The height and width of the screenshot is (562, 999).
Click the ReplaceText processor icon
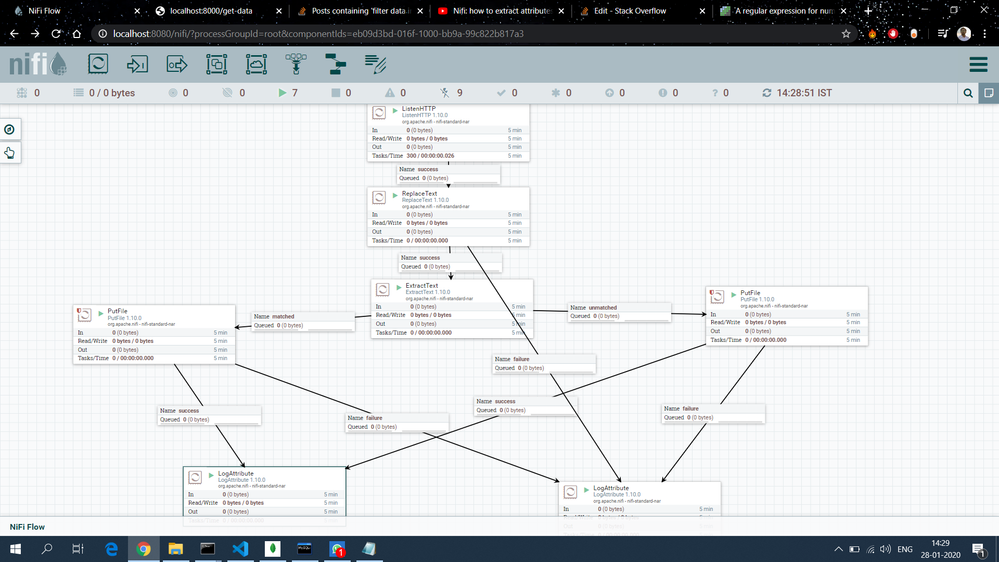(x=379, y=198)
